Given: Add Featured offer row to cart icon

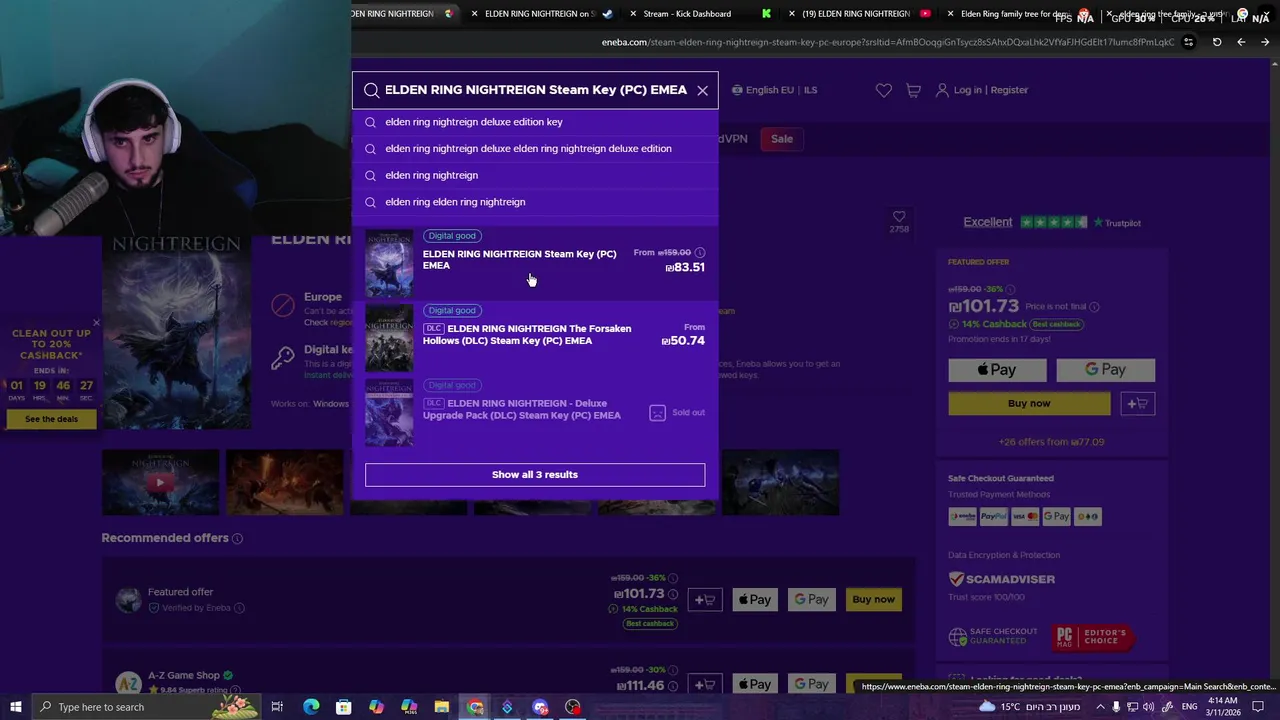Looking at the screenshot, I should (705, 600).
